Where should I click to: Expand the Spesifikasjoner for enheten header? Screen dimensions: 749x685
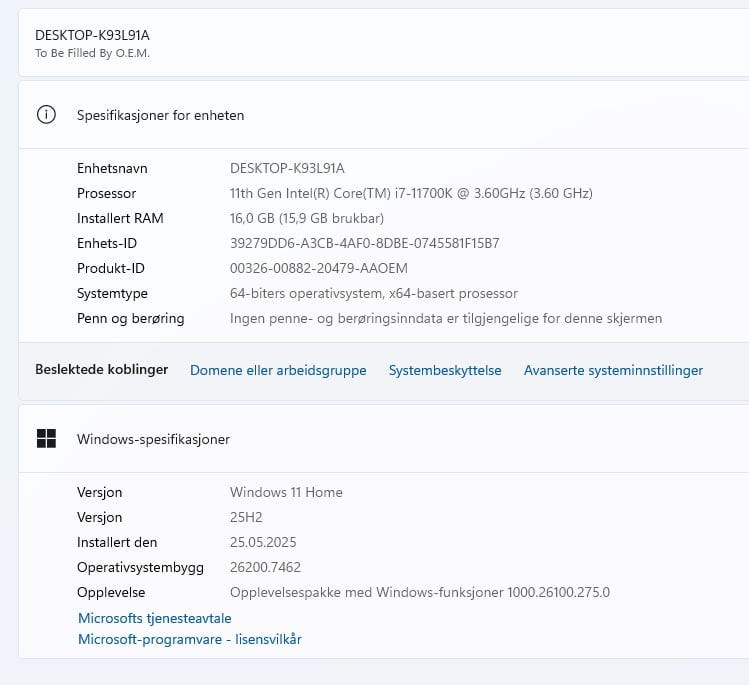[384, 115]
